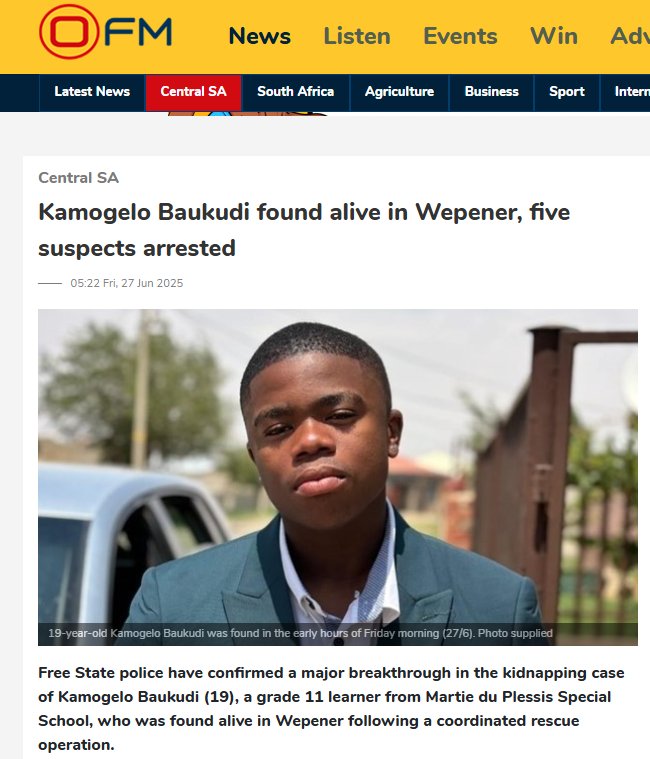Click the Central SA category link above headline
The width and height of the screenshot is (650, 759).
coord(78,178)
